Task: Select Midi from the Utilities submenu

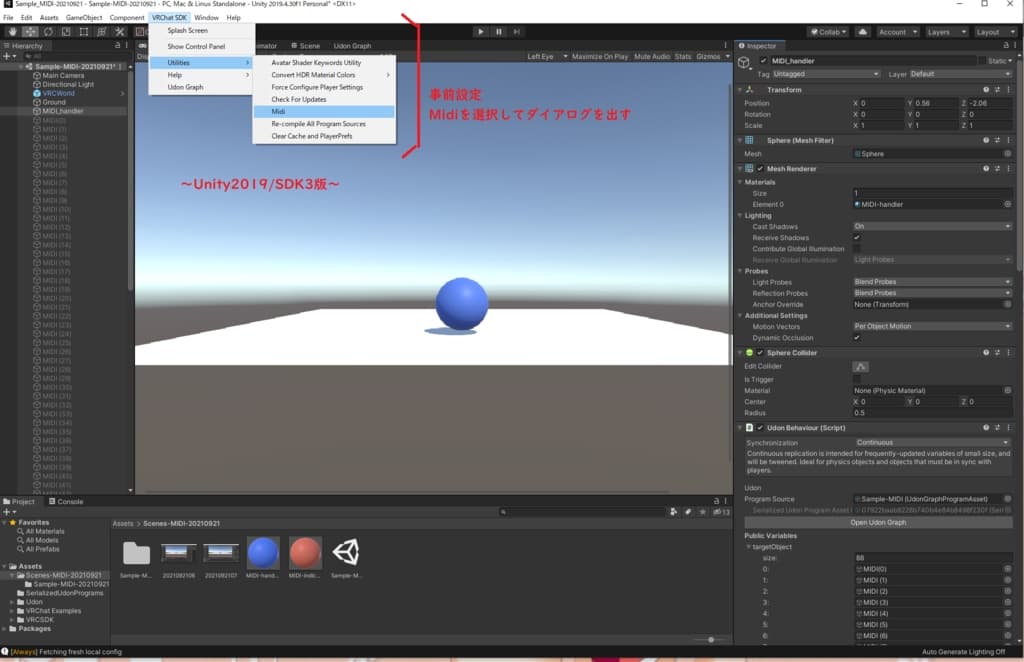Action: 279,112
